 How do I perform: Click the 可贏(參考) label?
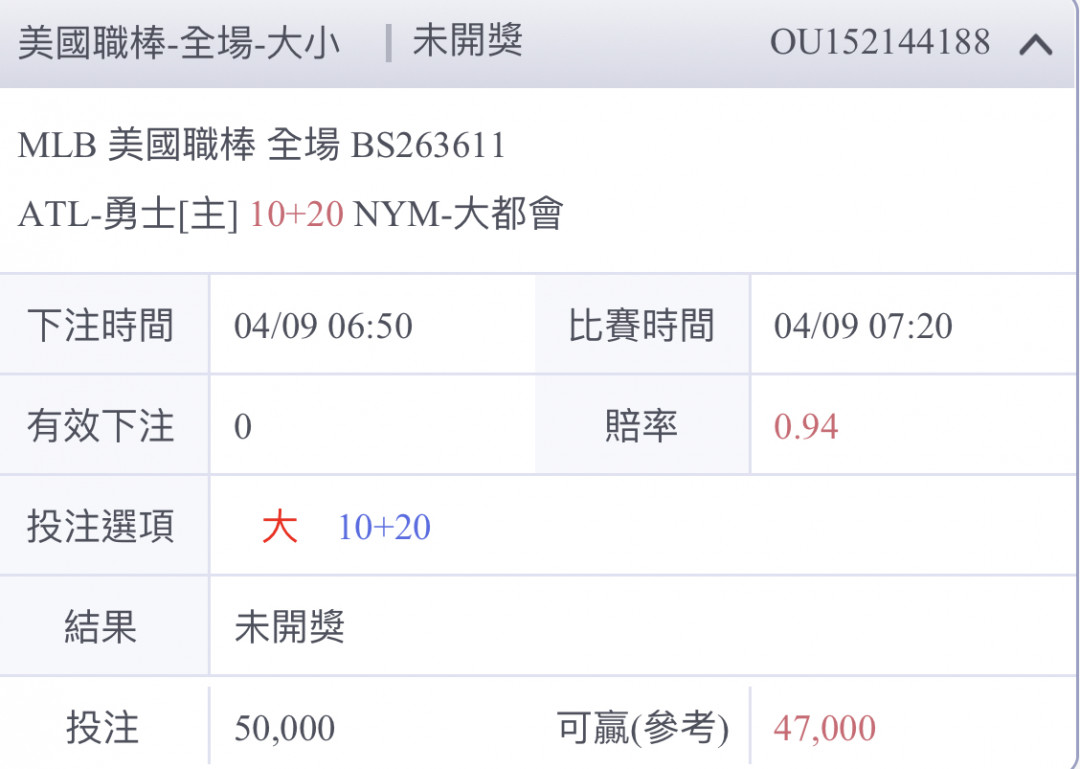click(x=642, y=728)
